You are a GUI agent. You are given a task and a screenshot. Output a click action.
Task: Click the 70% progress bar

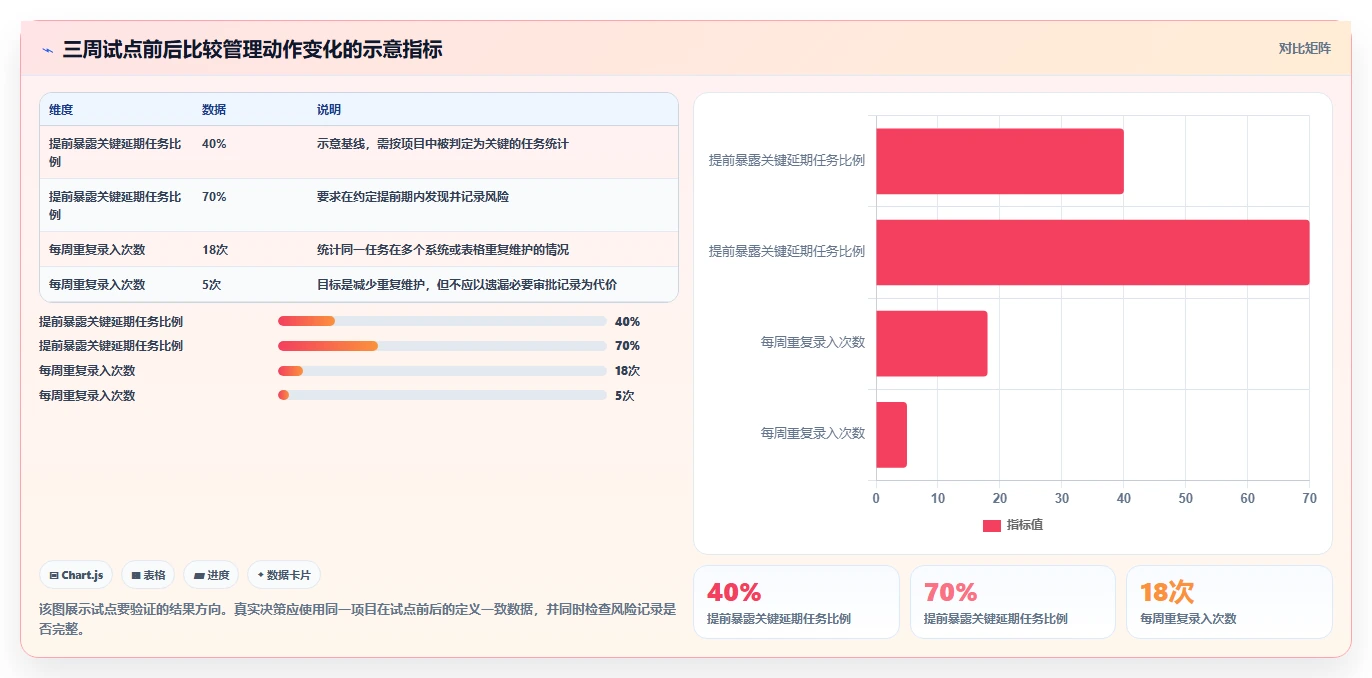coord(442,346)
